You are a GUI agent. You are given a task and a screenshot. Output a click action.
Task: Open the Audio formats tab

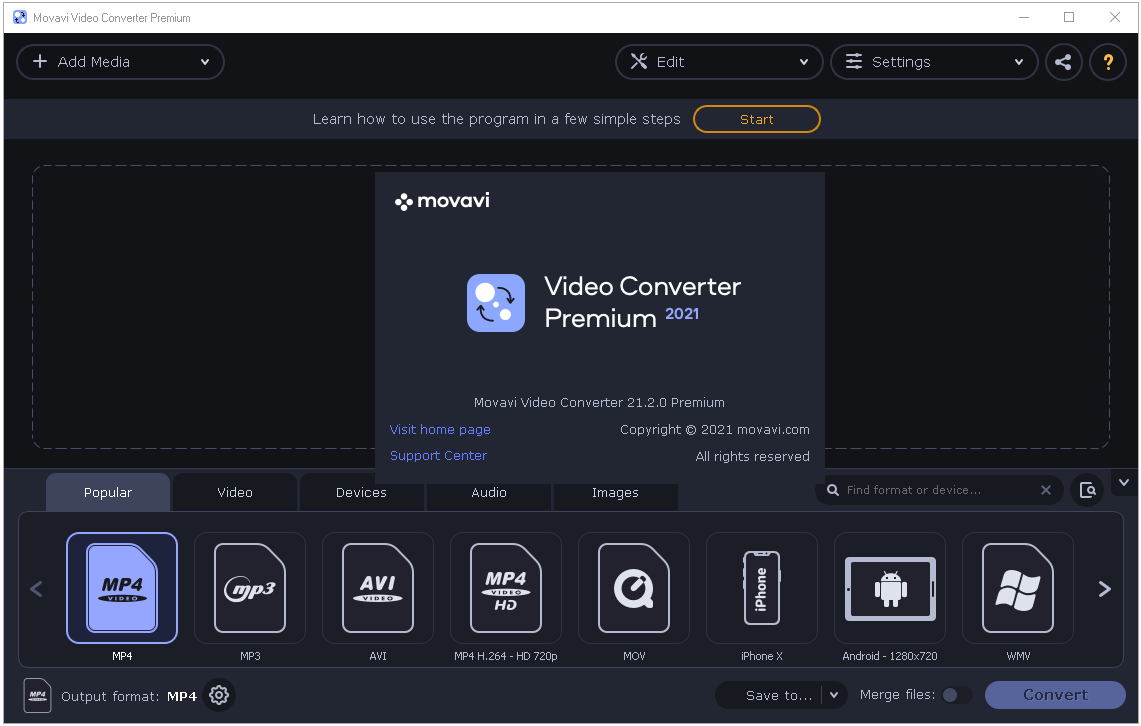coord(488,492)
